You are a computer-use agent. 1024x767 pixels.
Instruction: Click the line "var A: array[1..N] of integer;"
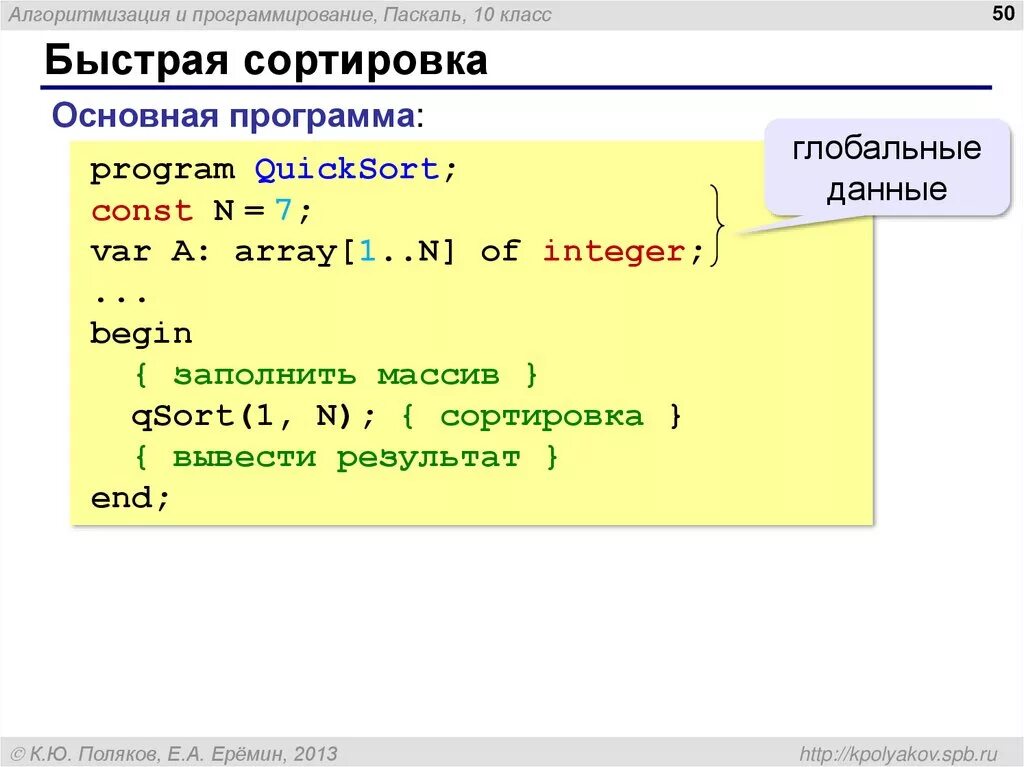click(x=397, y=252)
